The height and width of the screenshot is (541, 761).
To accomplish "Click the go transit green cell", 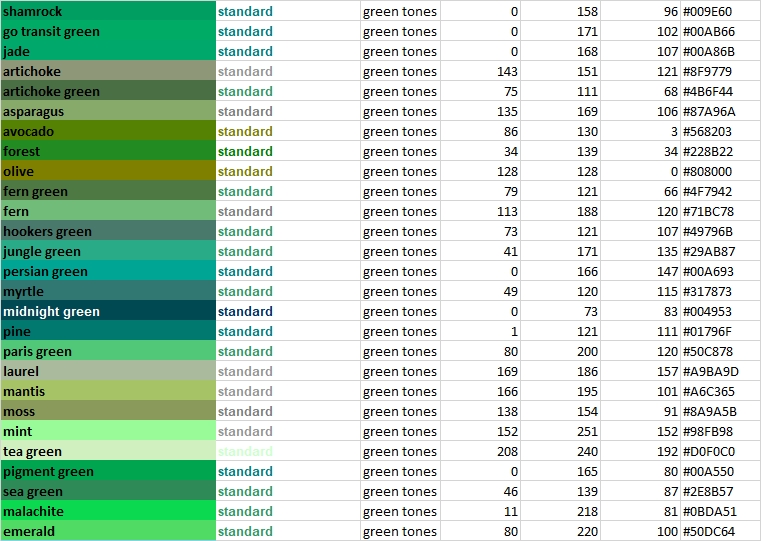I will (x=108, y=31).
